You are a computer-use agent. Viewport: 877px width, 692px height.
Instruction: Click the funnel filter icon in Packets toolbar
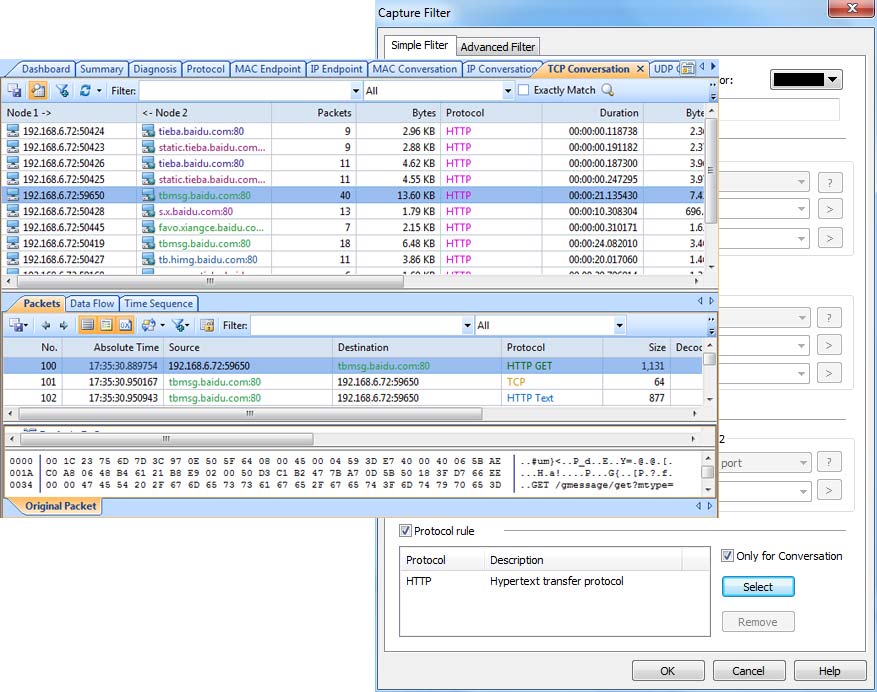[x=178, y=325]
